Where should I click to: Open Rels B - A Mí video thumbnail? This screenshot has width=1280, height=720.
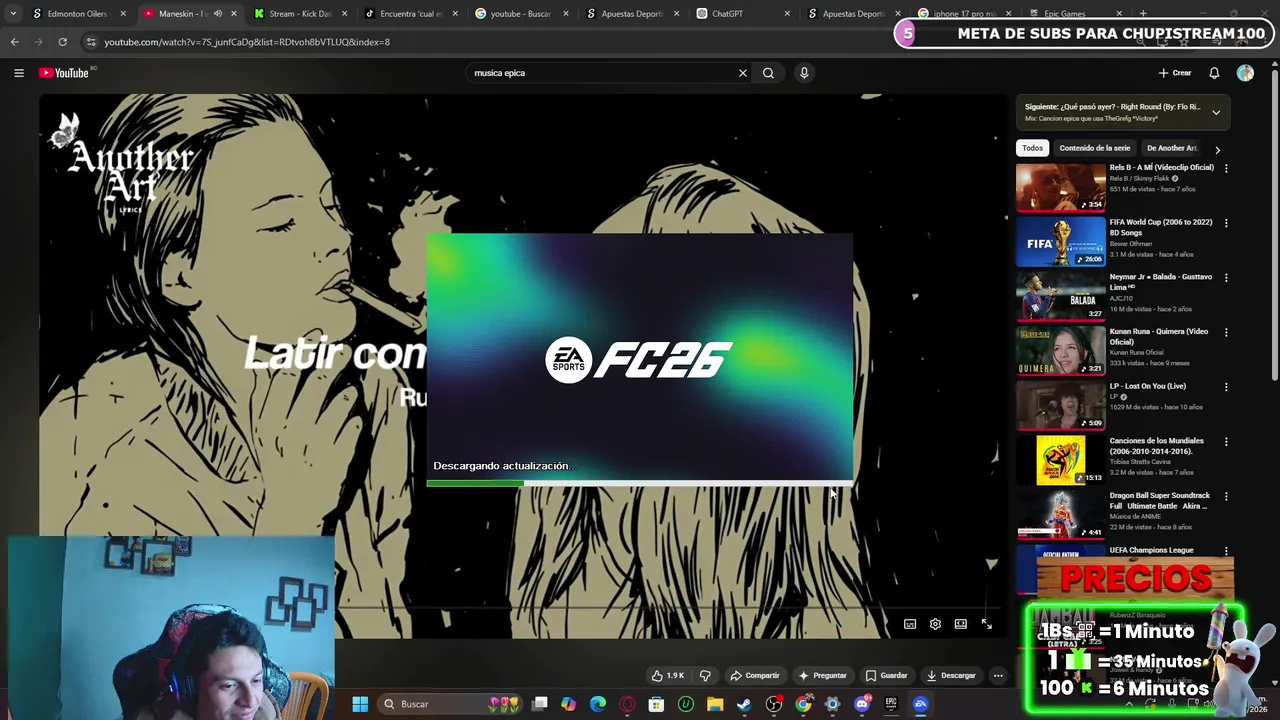(1061, 188)
